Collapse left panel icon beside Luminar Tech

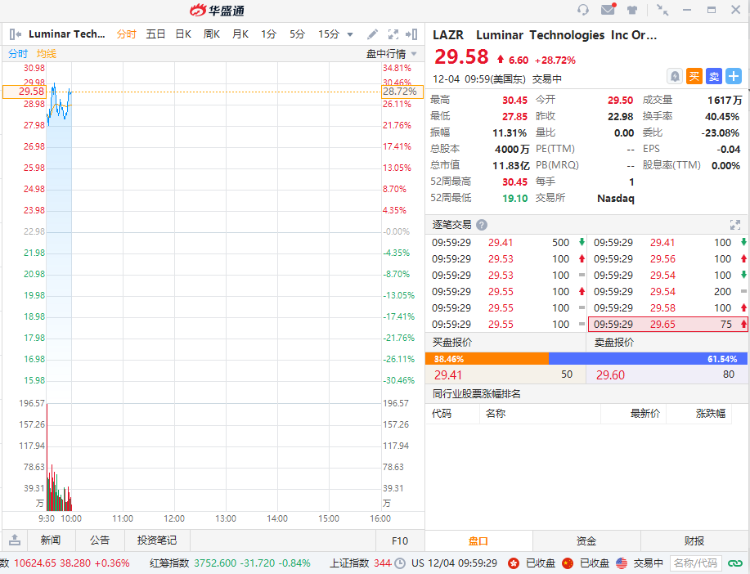pyautogui.click(x=15, y=34)
